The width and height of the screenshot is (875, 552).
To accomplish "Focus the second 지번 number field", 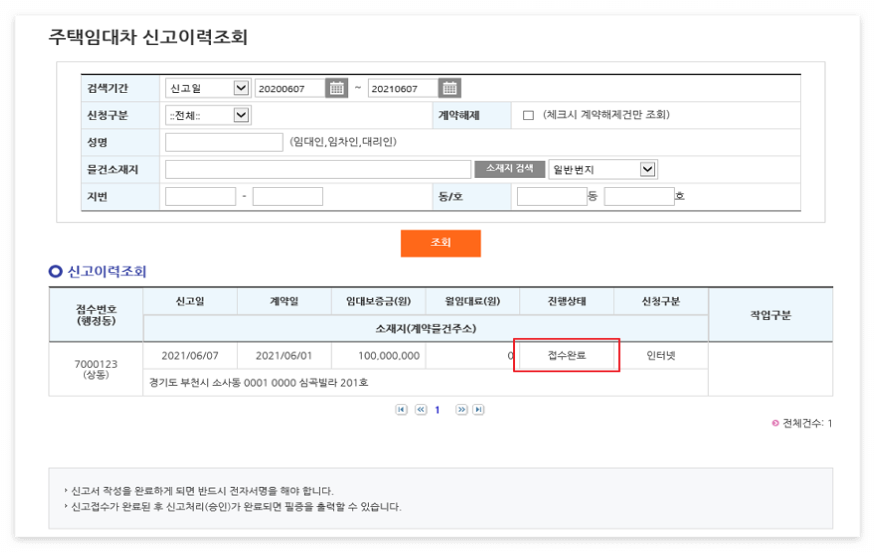I will [x=287, y=196].
